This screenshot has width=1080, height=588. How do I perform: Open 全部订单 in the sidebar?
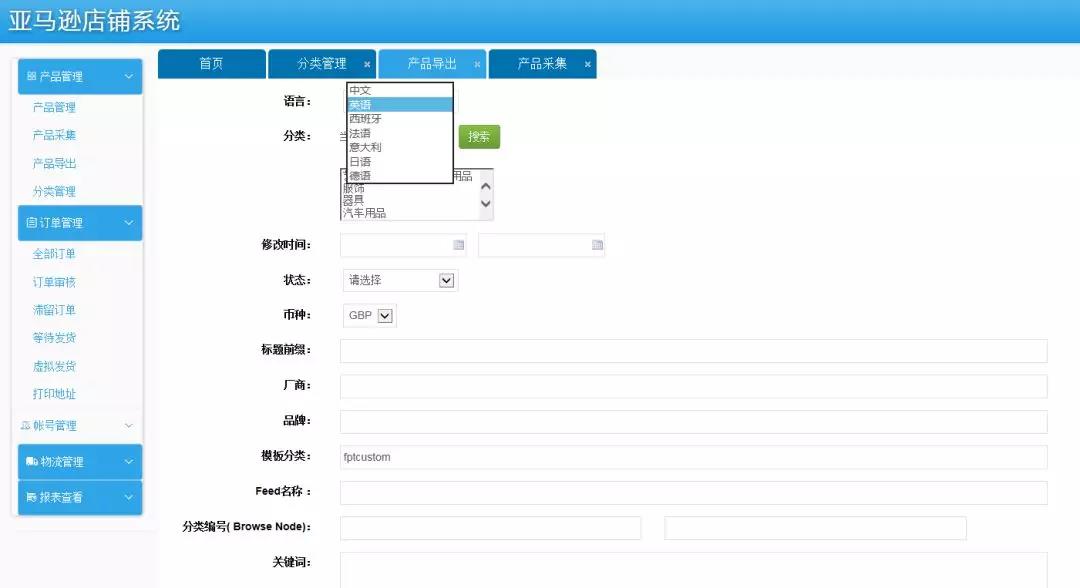pos(54,254)
